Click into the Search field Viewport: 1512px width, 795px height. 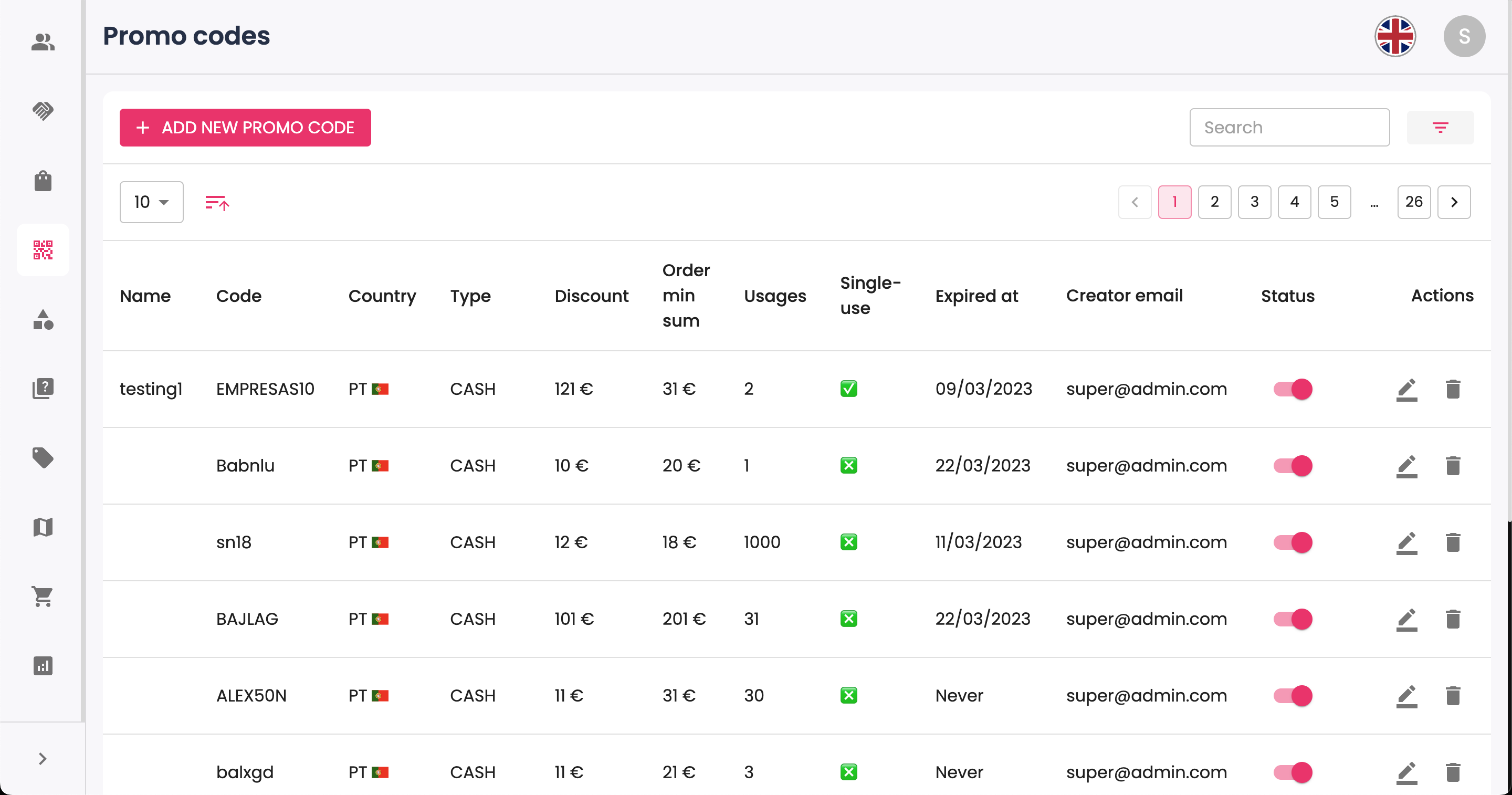coord(1289,128)
